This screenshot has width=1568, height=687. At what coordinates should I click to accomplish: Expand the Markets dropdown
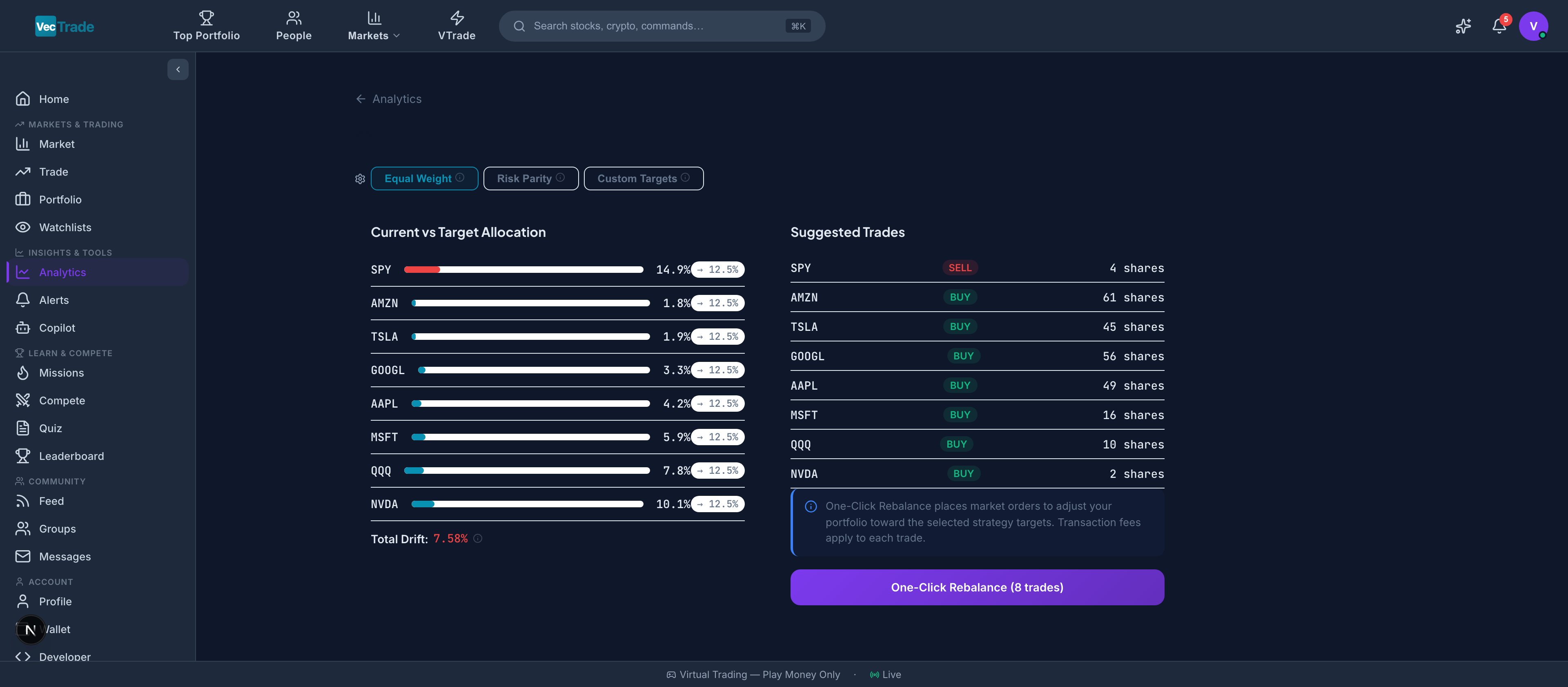(374, 26)
